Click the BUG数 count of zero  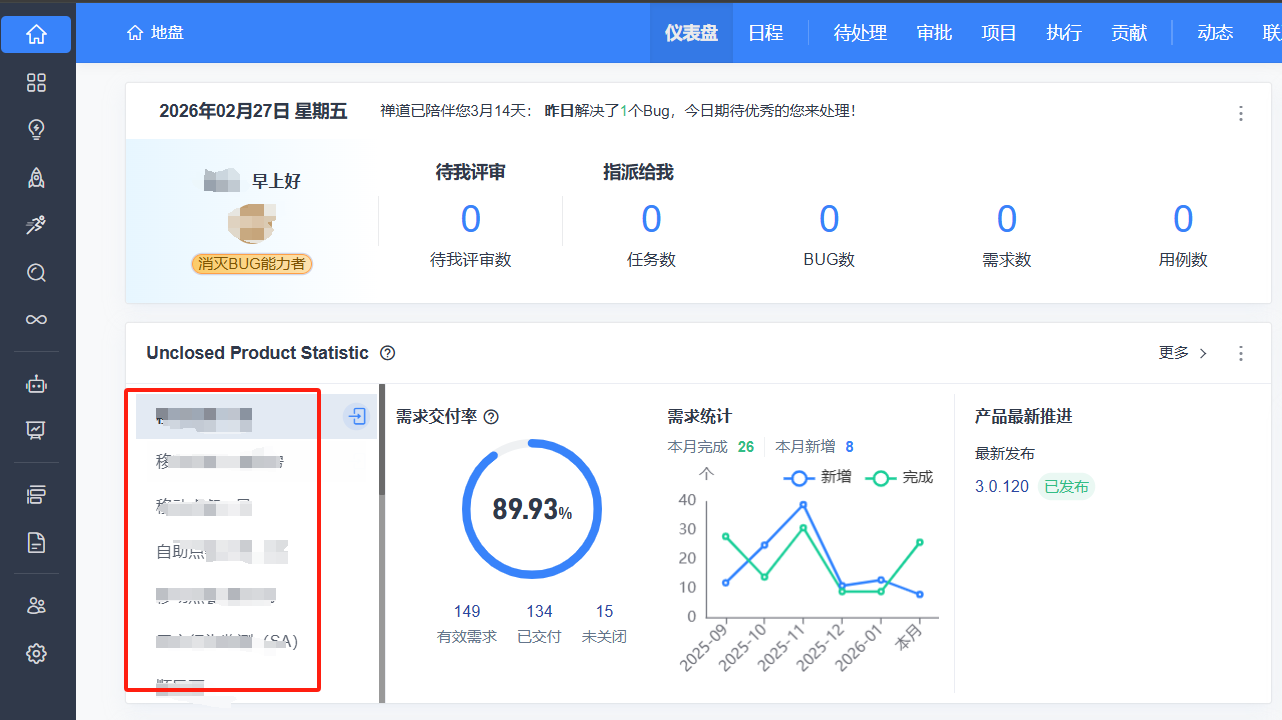click(x=829, y=219)
